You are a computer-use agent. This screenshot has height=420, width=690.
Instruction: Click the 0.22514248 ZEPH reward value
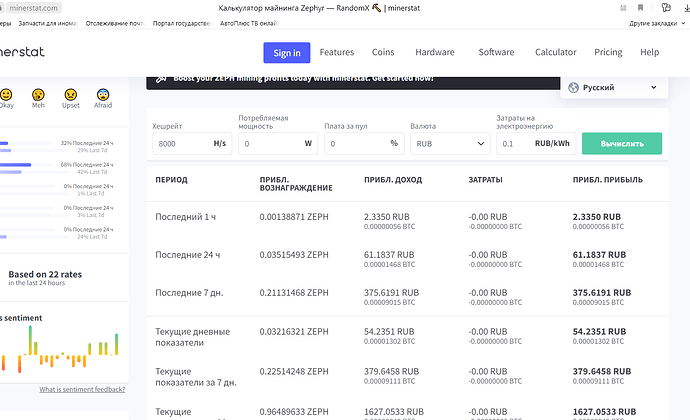coord(294,372)
